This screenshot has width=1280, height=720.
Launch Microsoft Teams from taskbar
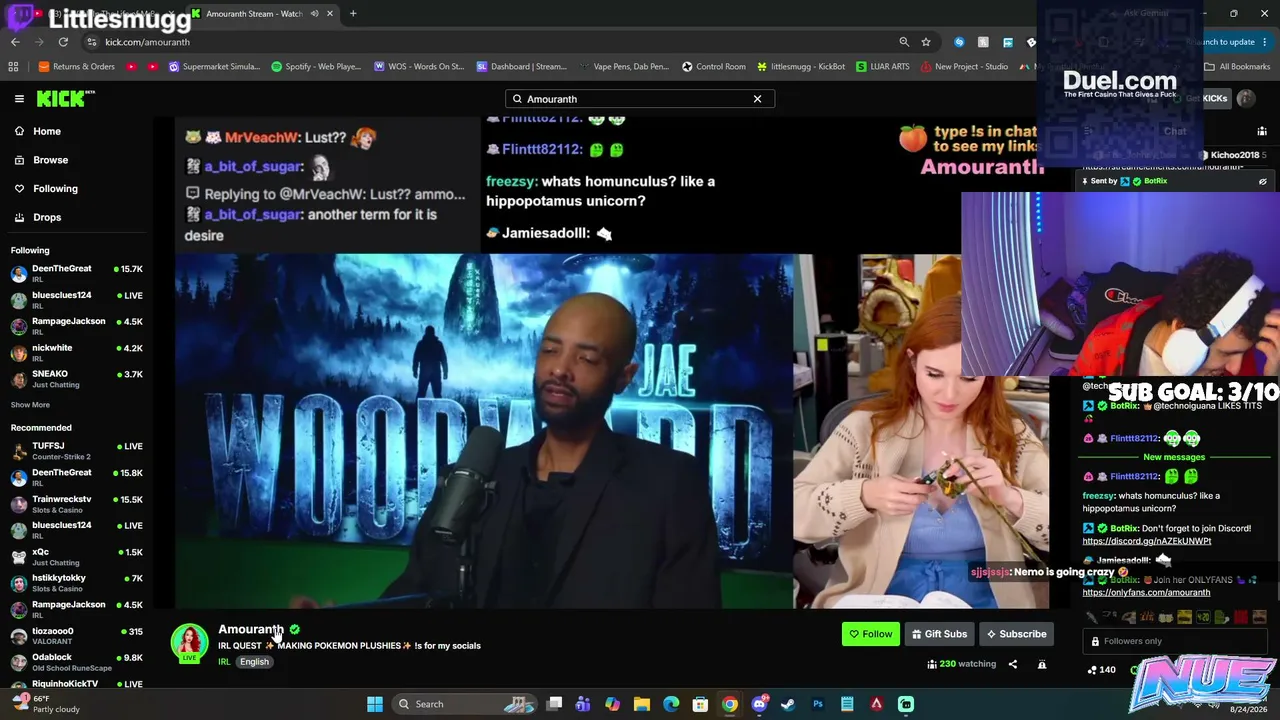pyautogui.click(x=583, y=704)
